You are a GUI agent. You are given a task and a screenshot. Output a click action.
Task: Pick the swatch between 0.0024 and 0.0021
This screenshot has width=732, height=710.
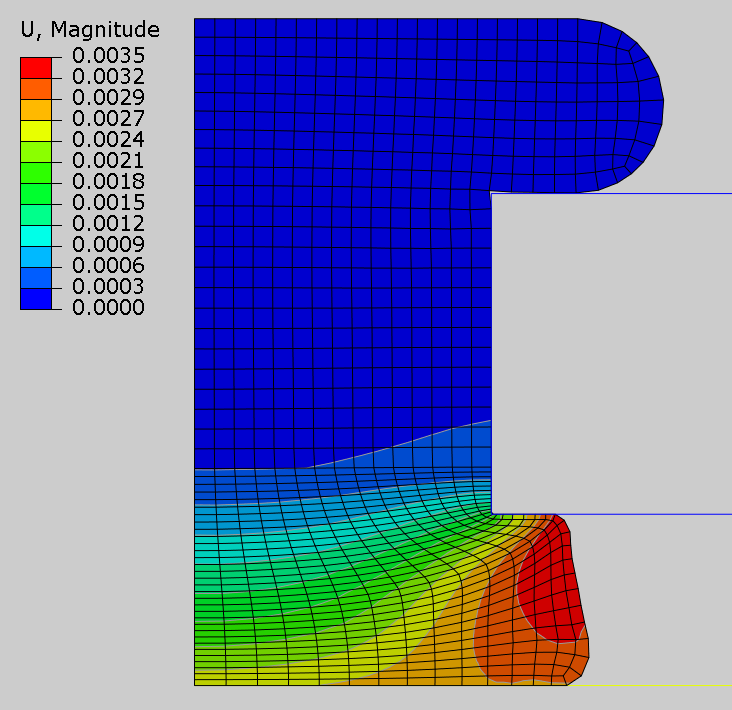(x=36, y=152)
